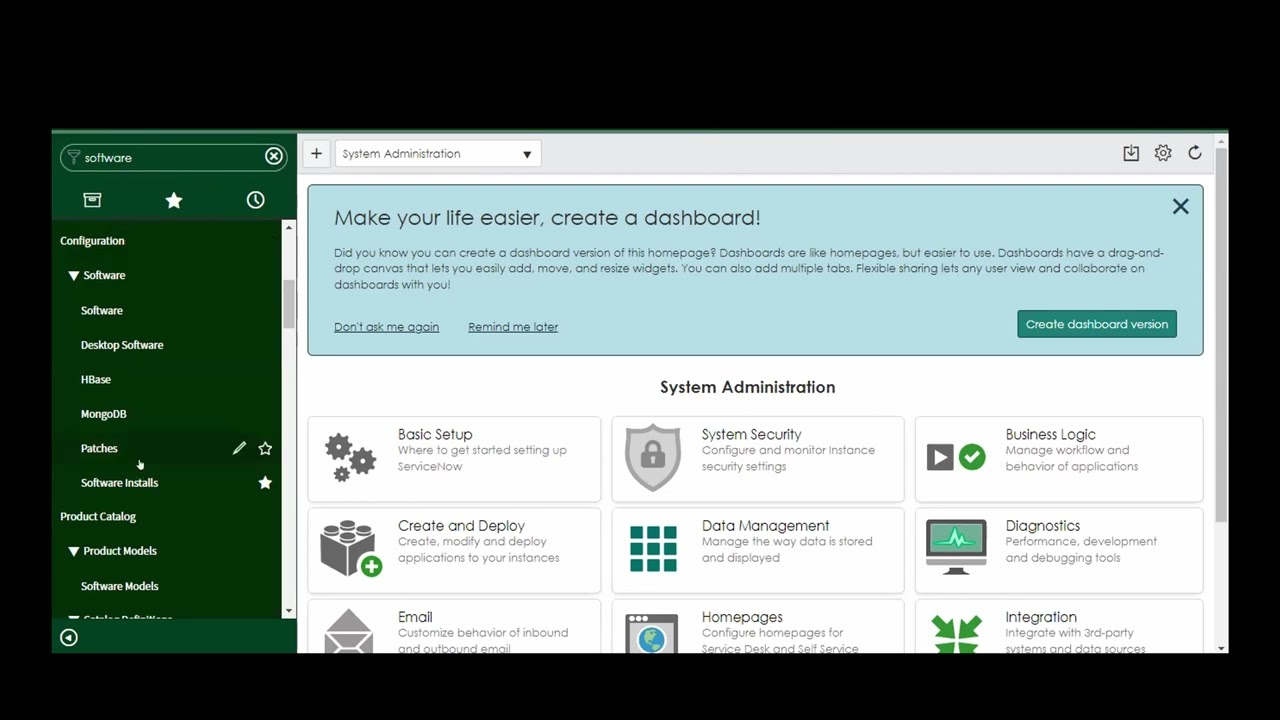1280x720 pixels.
Task: Open the Data Management link
Action: tap(765, 526)
